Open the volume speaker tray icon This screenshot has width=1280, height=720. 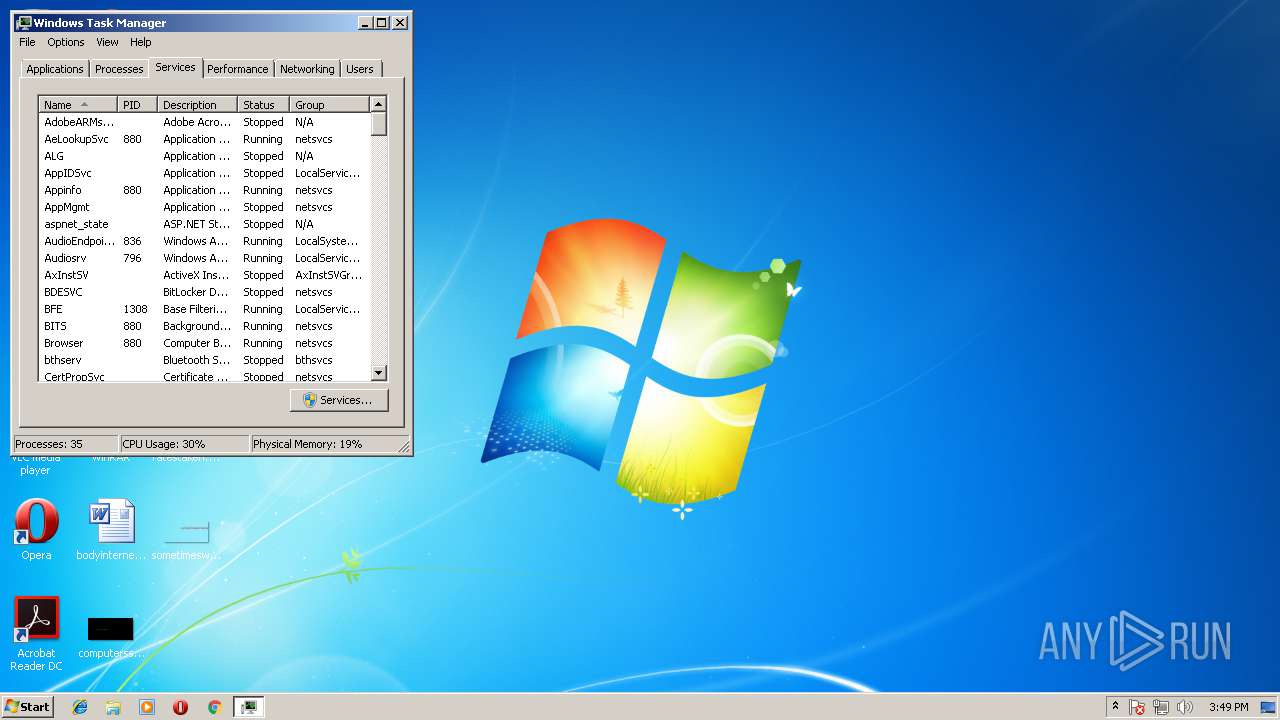click(1185, 707)
